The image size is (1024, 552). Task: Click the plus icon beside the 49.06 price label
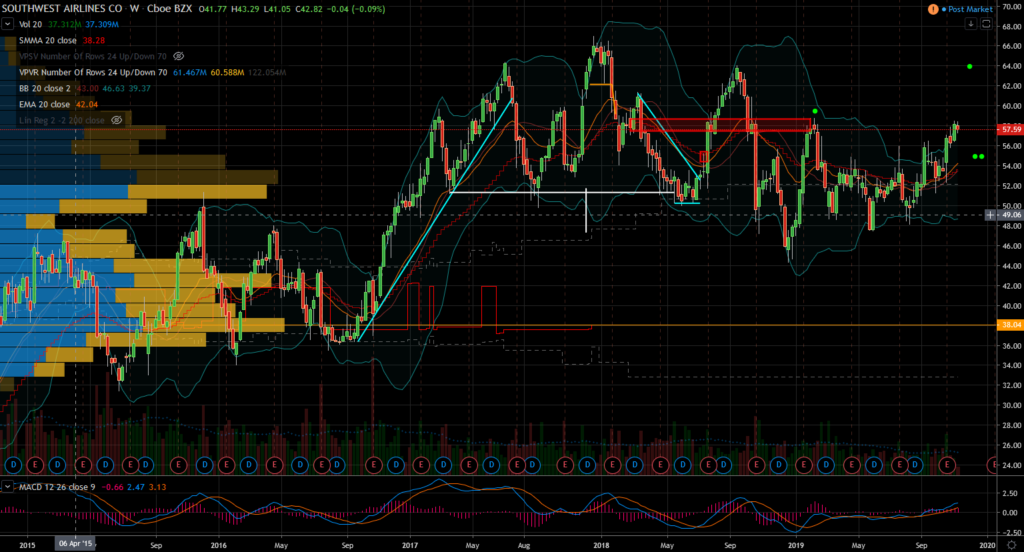990,215
